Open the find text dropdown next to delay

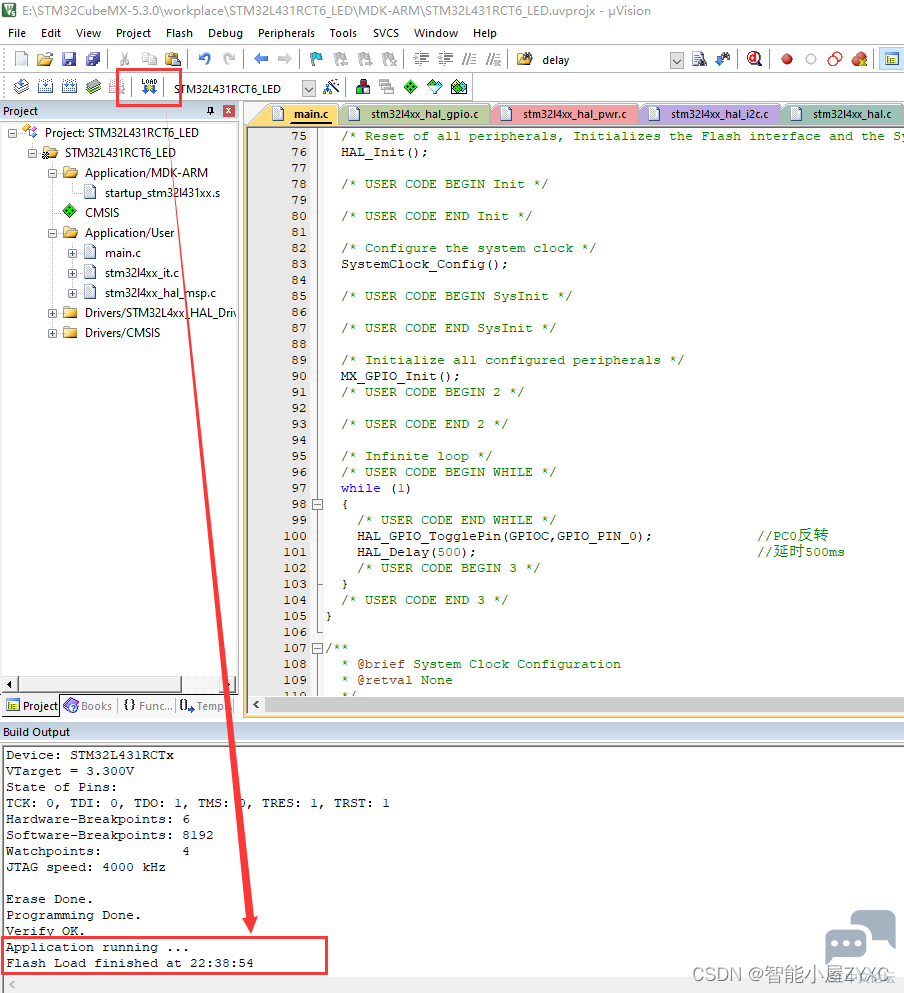click(677, 61)
